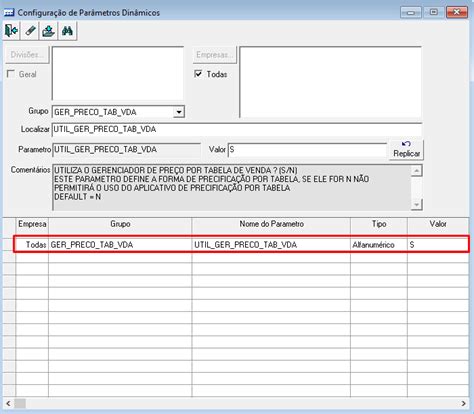
Task: Open the GER_PRECO_TAB_VDA combo box
Action: 118,112
